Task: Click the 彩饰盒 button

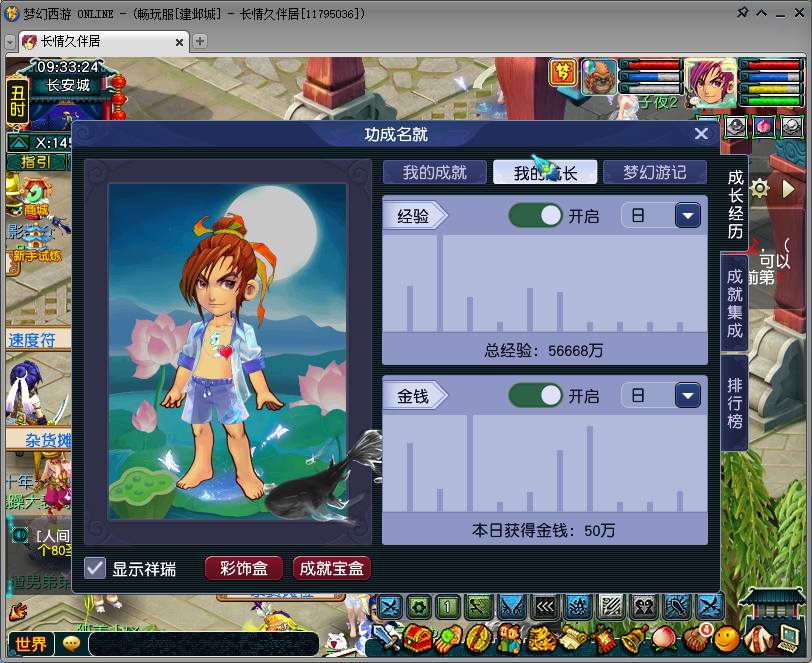Action: coord(244,568)
